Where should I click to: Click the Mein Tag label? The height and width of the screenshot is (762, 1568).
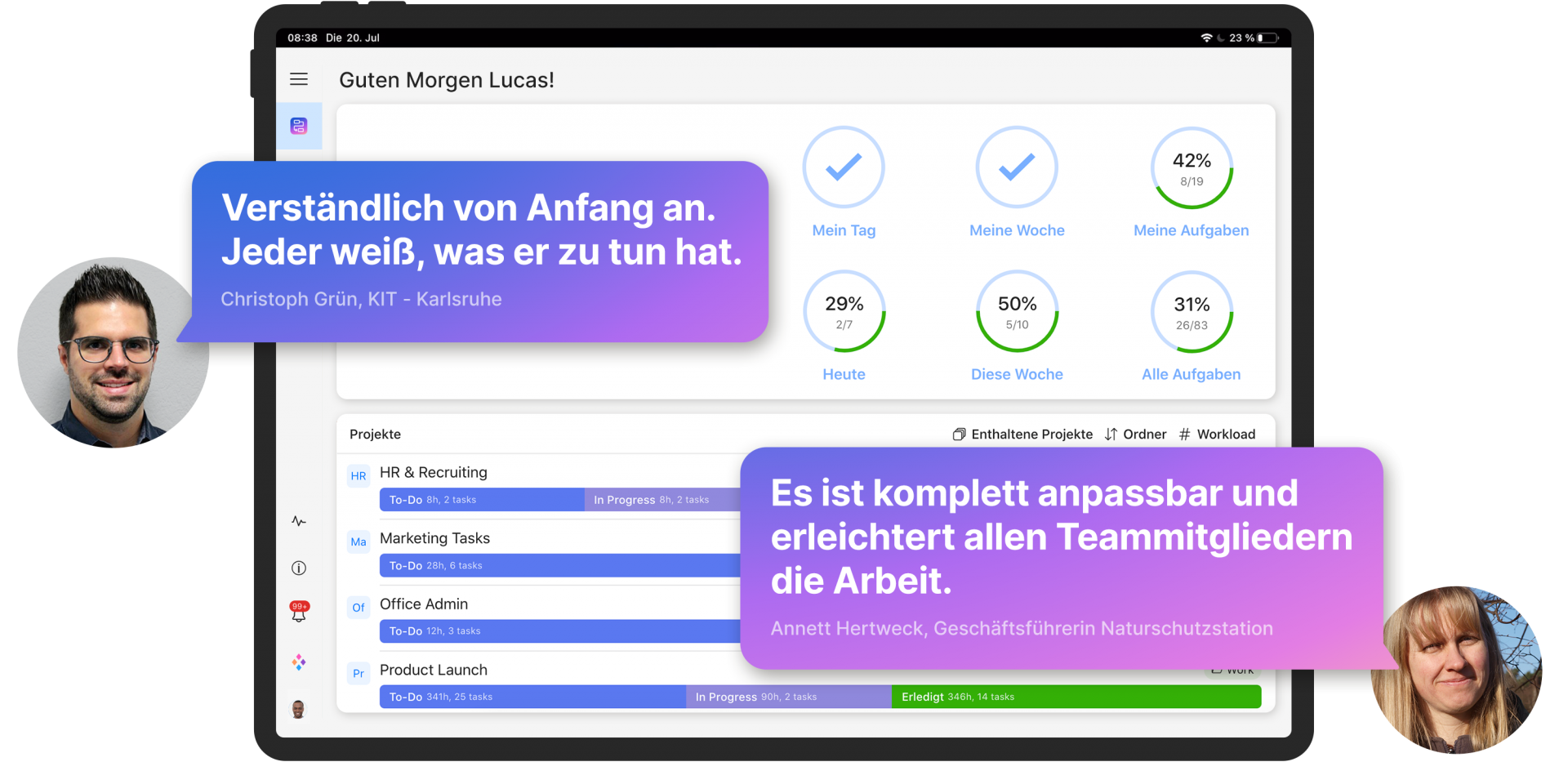click(844, 230)
